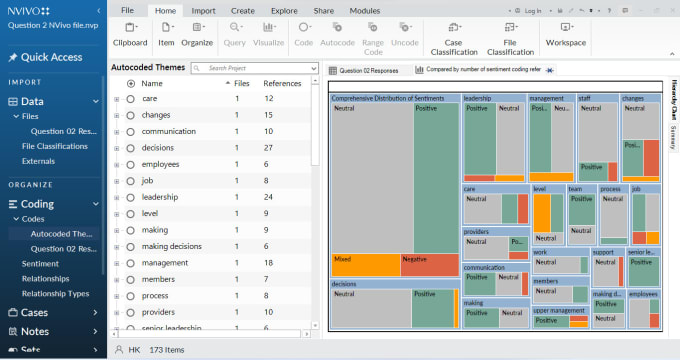680x360 pixels.
Task: Open File Classifications in sidebar
Action: coord(55,146)
